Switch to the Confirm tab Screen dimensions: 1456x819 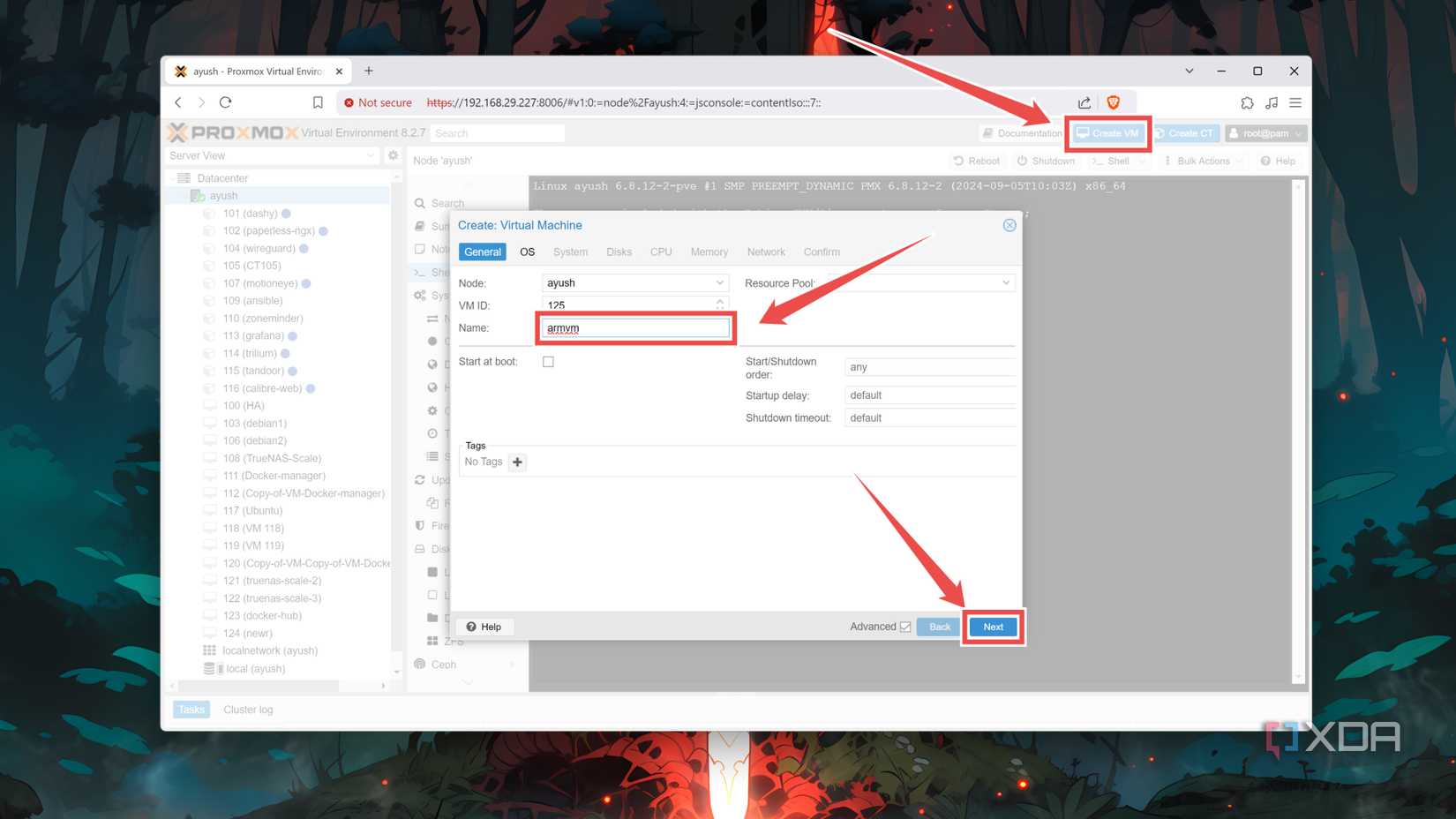coord(822,252)
